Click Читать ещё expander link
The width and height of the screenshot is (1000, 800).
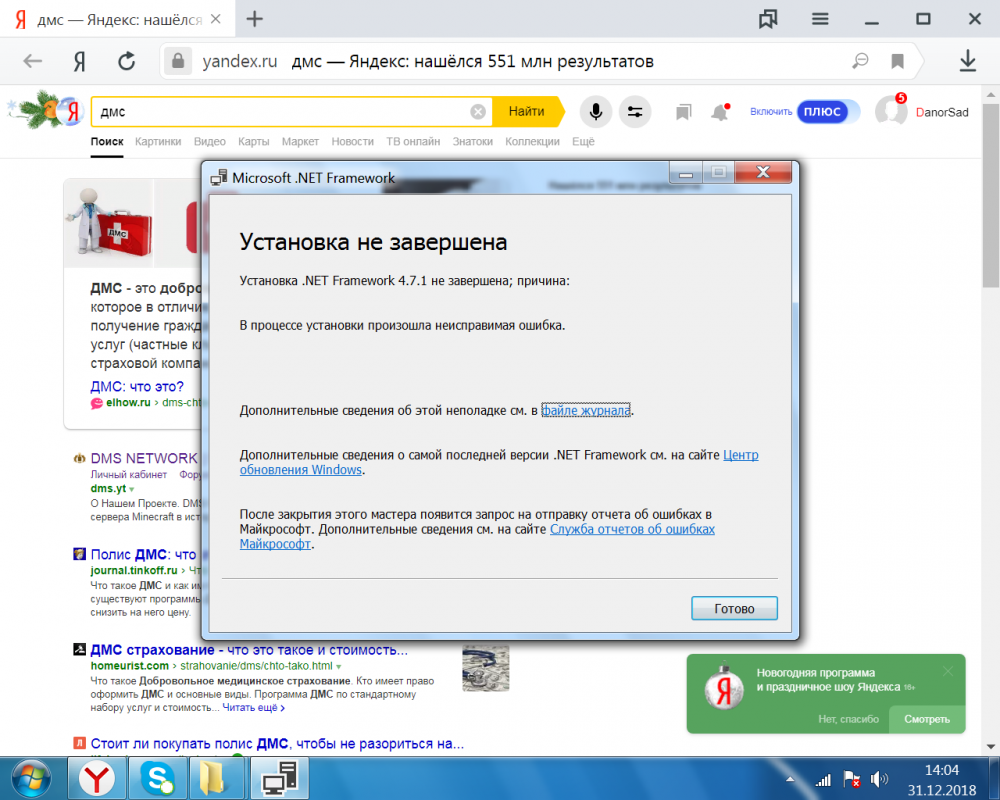(253, 708)
